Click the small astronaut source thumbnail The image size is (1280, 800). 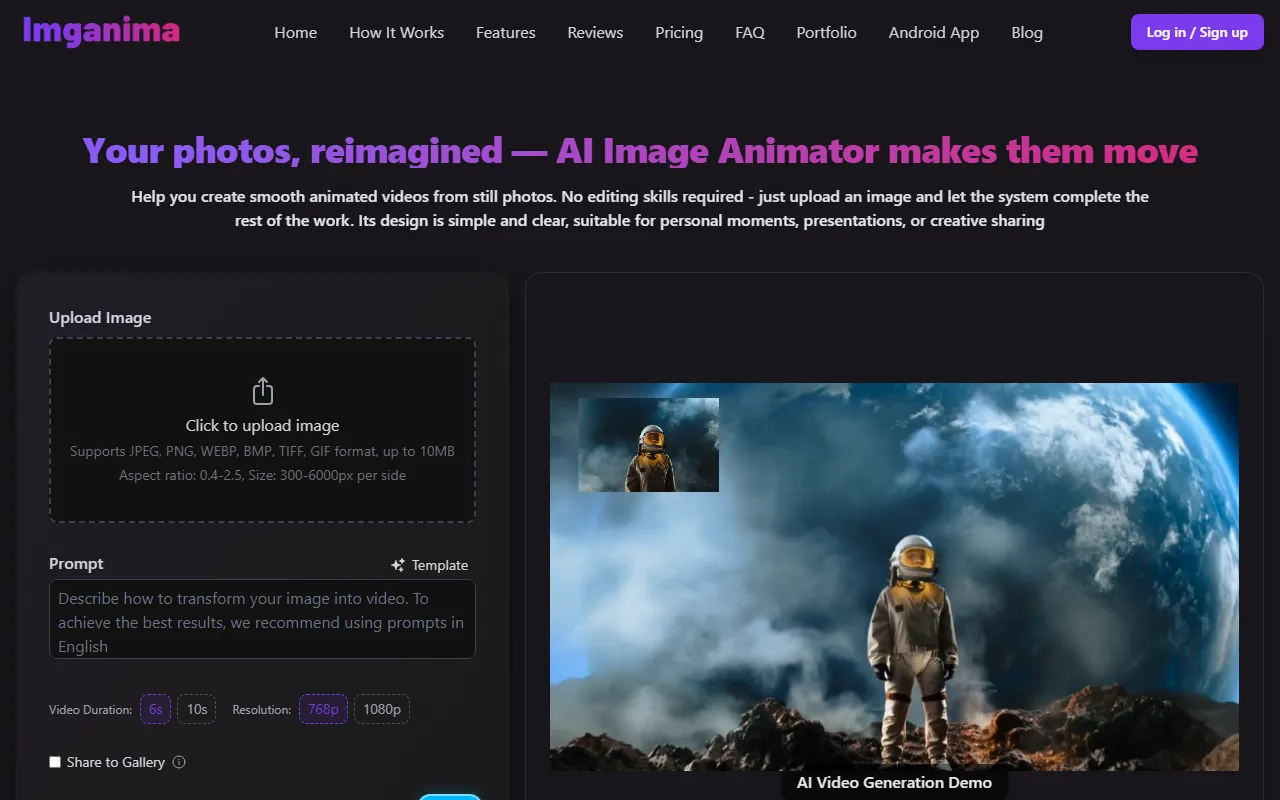point(648,445)
